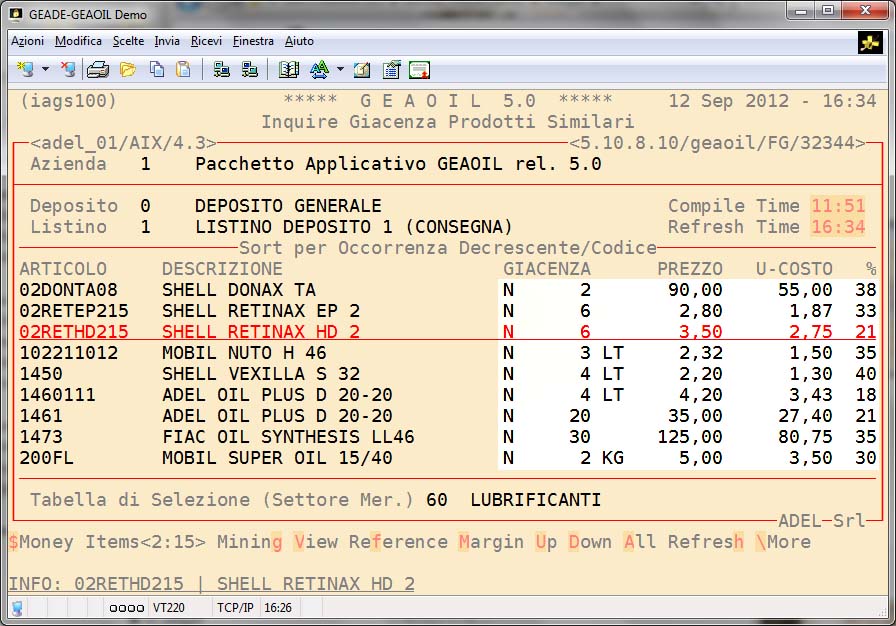896x626 pixels.
Task: Open the dropdown arrow beside new connection
Action: coord(45,70)
